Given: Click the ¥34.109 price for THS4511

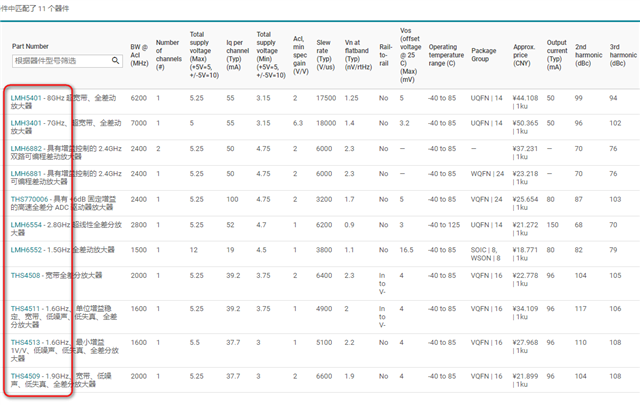Looking at the screenshot, I should (525, 309).
